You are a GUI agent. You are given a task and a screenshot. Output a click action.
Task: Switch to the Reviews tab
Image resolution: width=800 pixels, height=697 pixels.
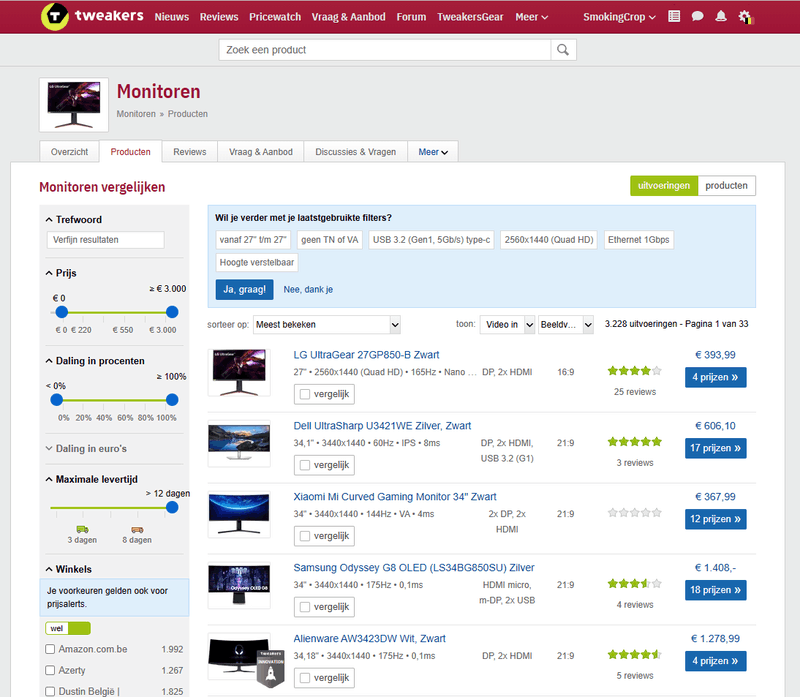190,152
